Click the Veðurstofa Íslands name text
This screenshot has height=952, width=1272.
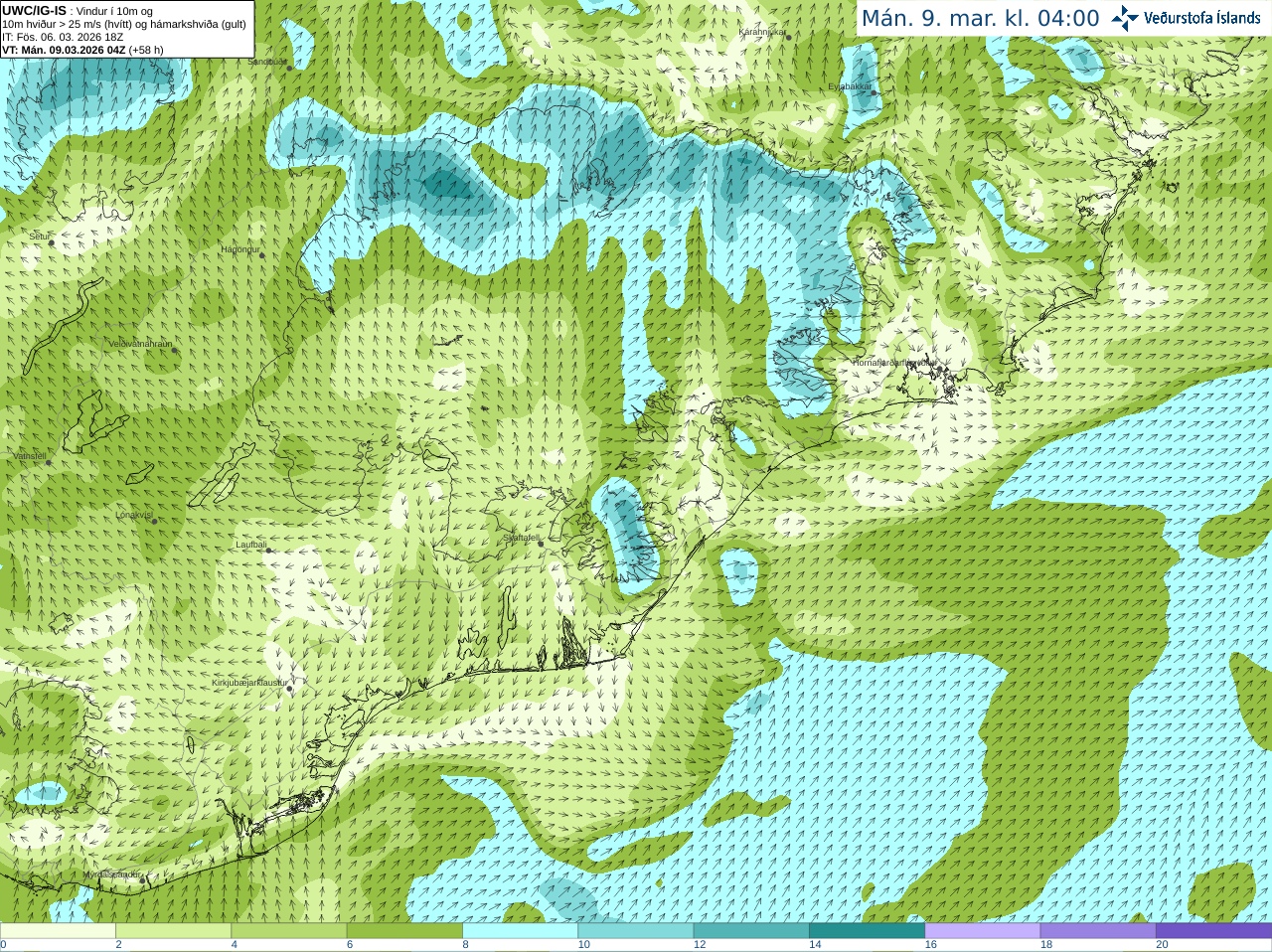coord(1202,18)
